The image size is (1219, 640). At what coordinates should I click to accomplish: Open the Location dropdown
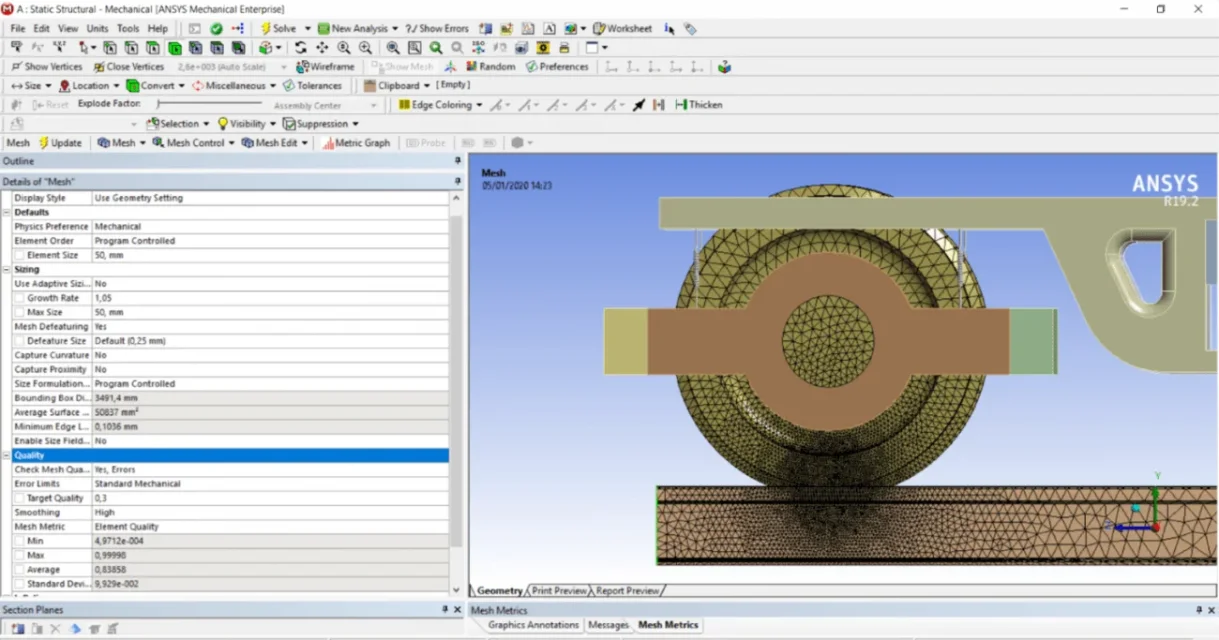tap(88, 86)
